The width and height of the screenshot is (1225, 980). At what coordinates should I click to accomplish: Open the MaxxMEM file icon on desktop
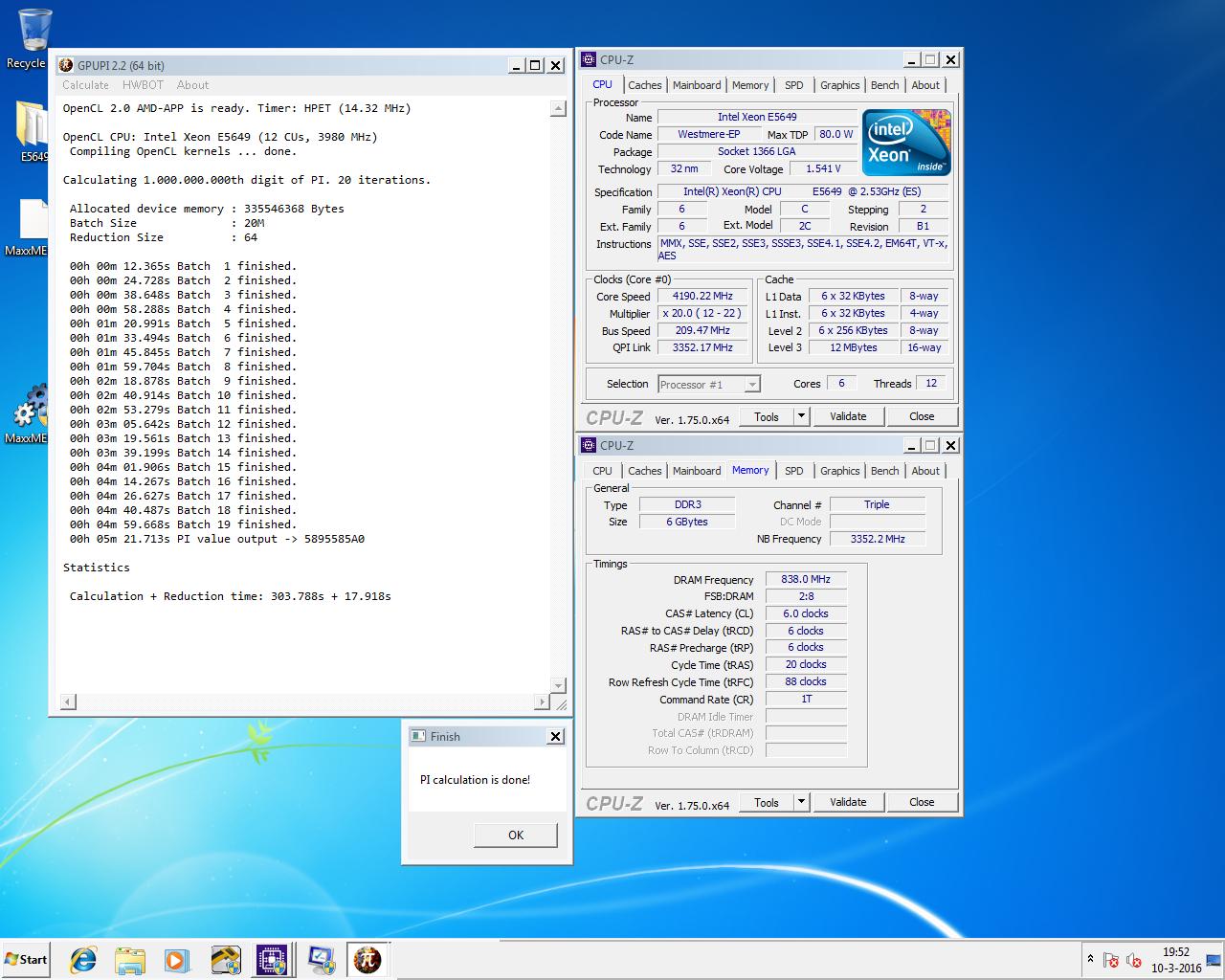pyautogui.click(x=33, y=230)
